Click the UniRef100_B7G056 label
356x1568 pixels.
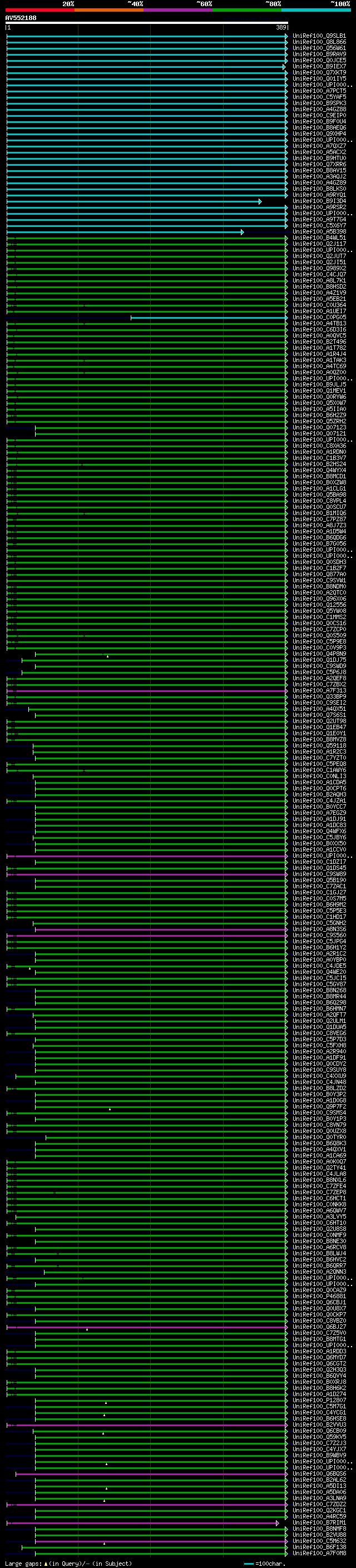pyautogui.click(x=319, y=543)
